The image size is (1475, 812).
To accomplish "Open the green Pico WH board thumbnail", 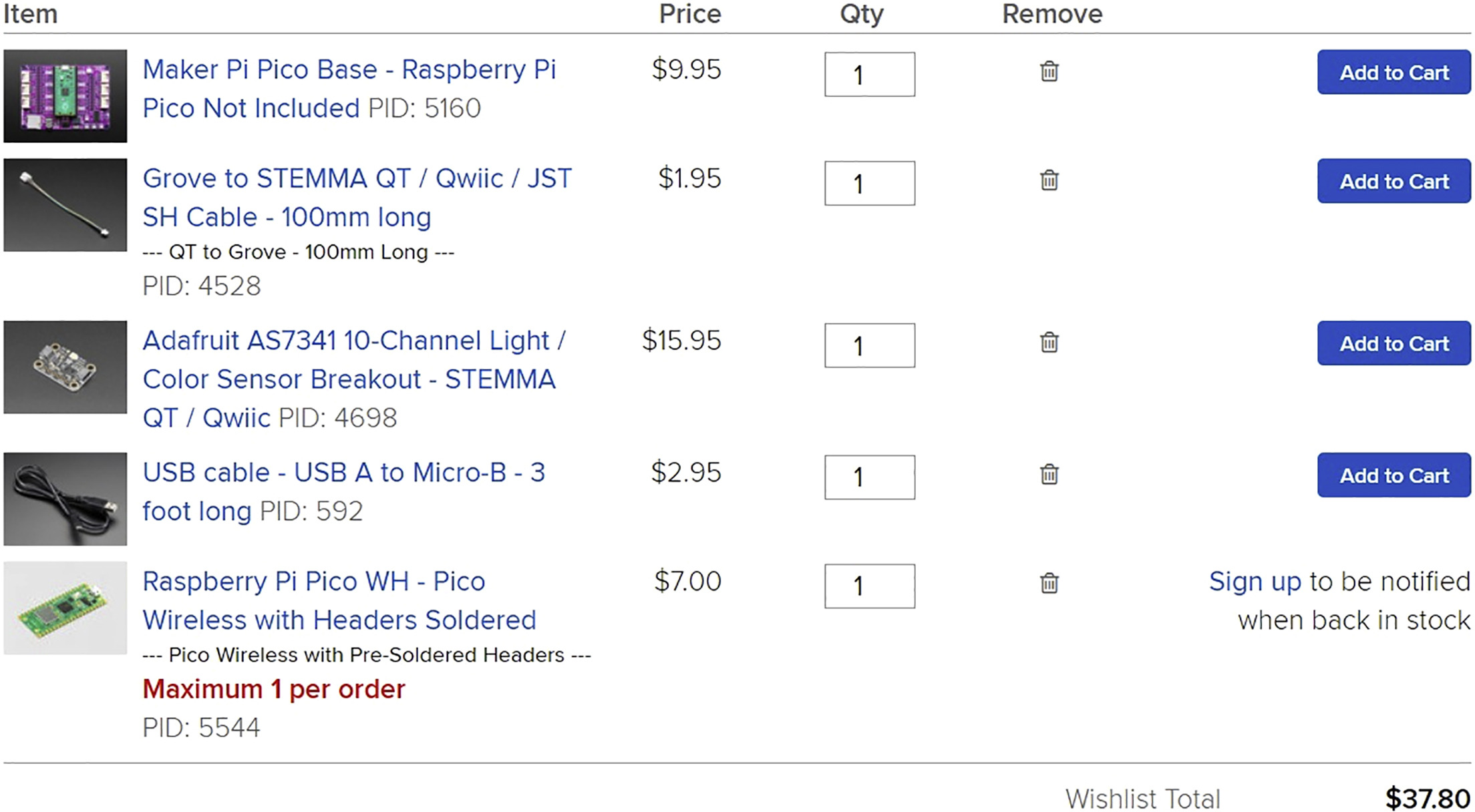I will pos(65,608).
